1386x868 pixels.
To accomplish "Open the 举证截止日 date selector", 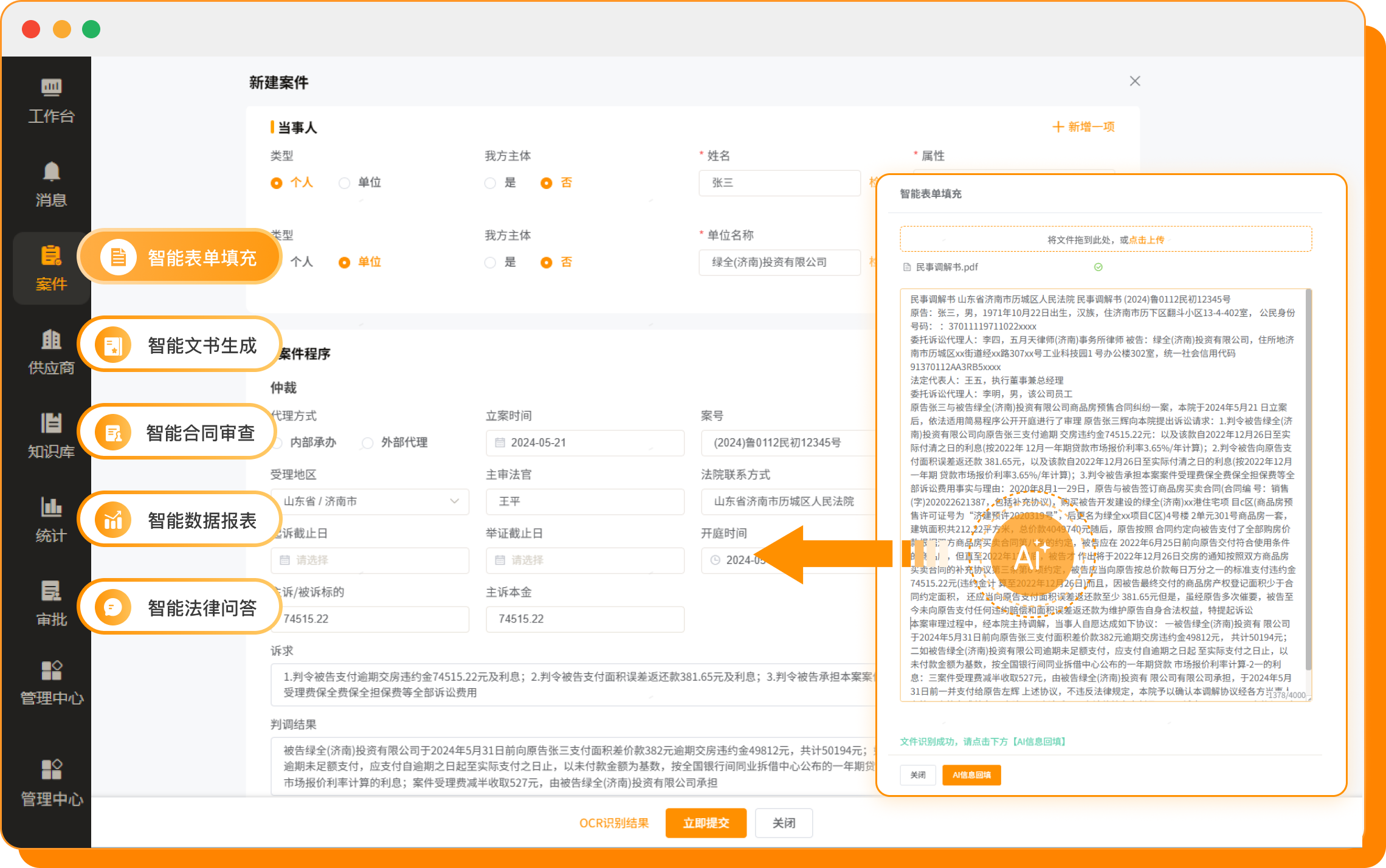I will (585, 560).
